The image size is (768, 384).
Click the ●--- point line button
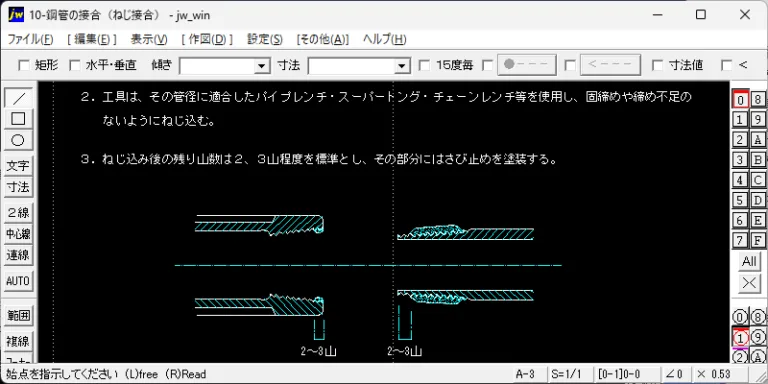pos(527,65)
